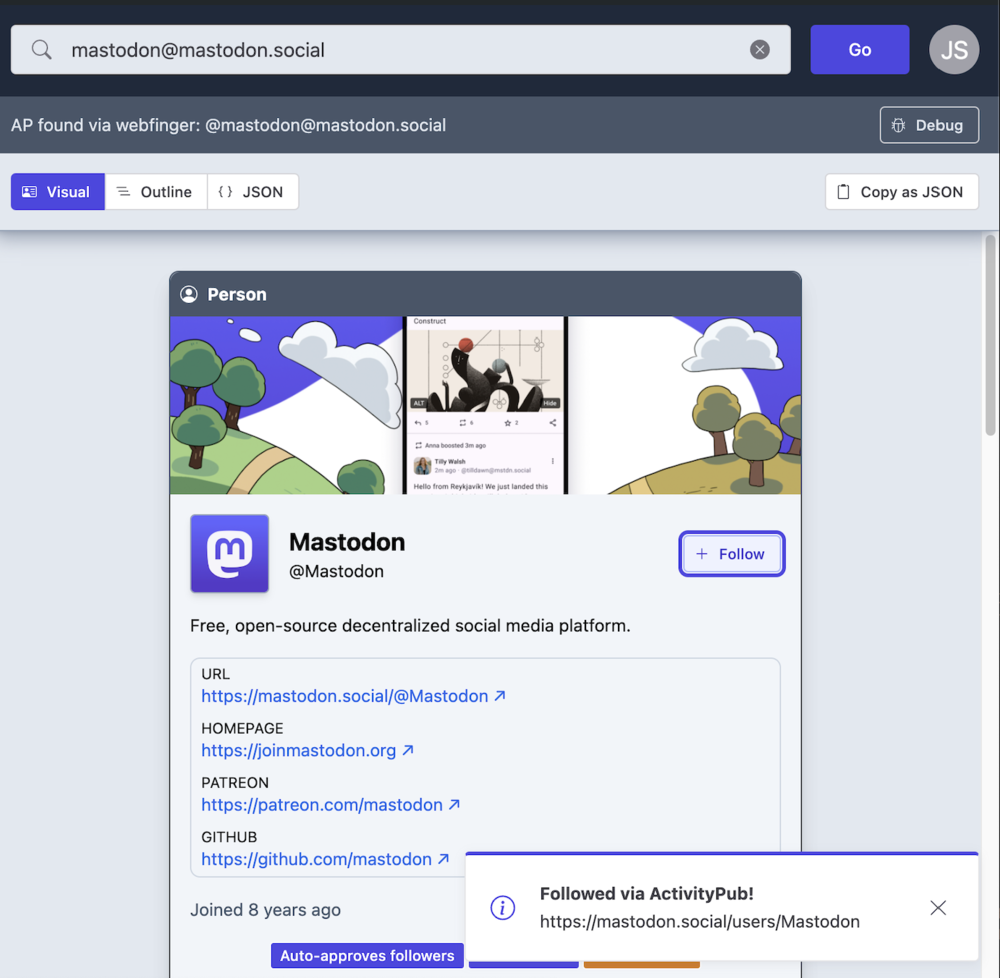Open the Debug panel

pyautogui.click(x=928, y=125)
